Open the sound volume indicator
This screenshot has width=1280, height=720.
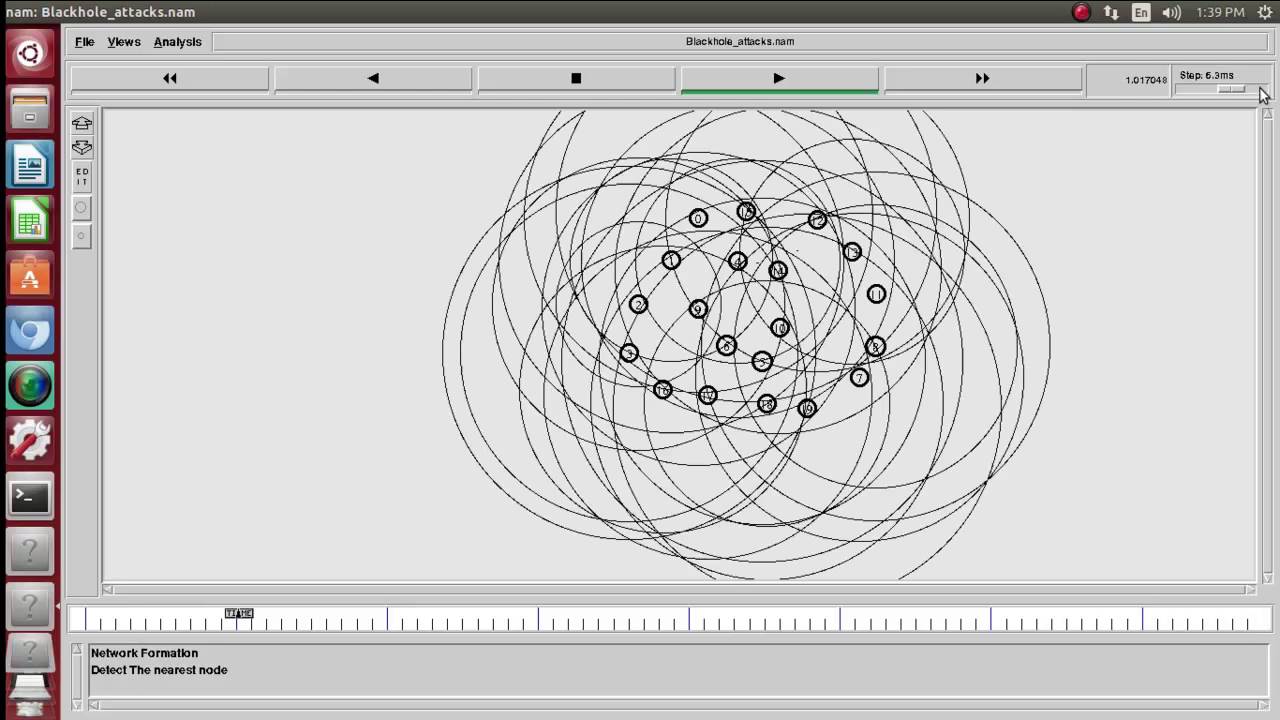1172,12
